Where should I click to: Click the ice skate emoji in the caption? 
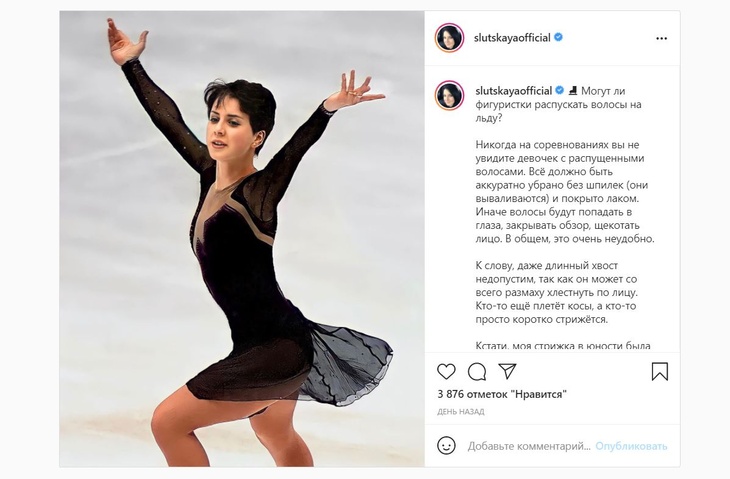(573, 90)
